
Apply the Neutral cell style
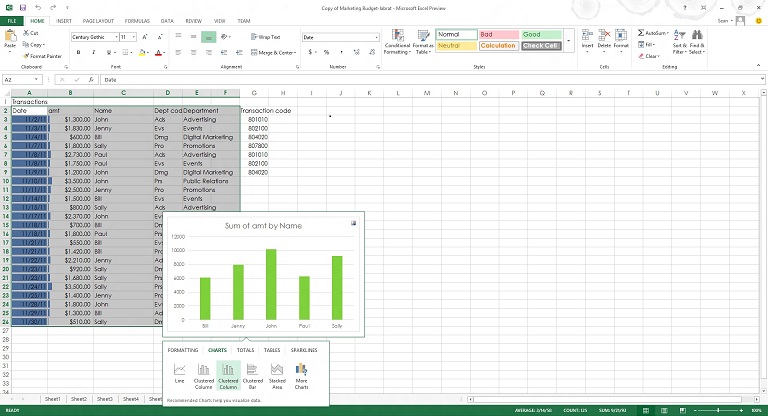[456, 46]
